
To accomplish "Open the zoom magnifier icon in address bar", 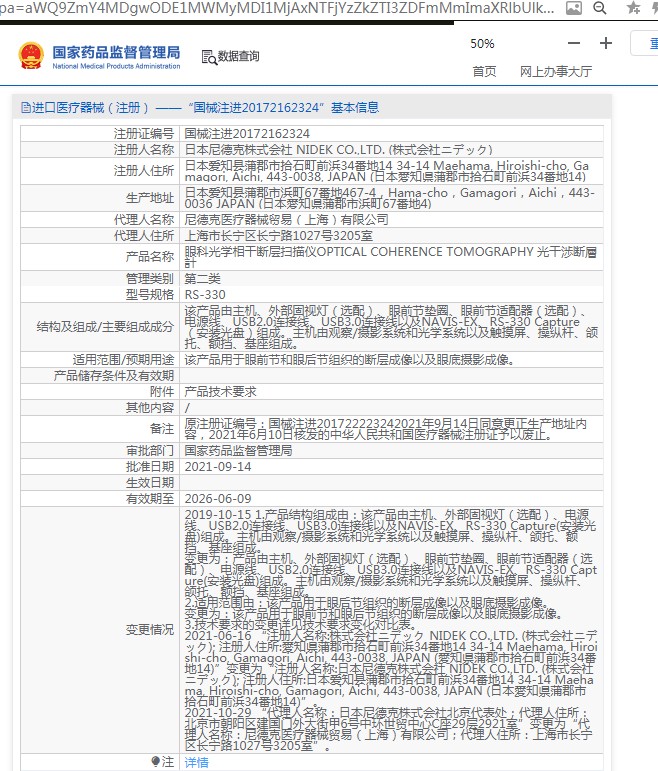I will pos(599,8).
